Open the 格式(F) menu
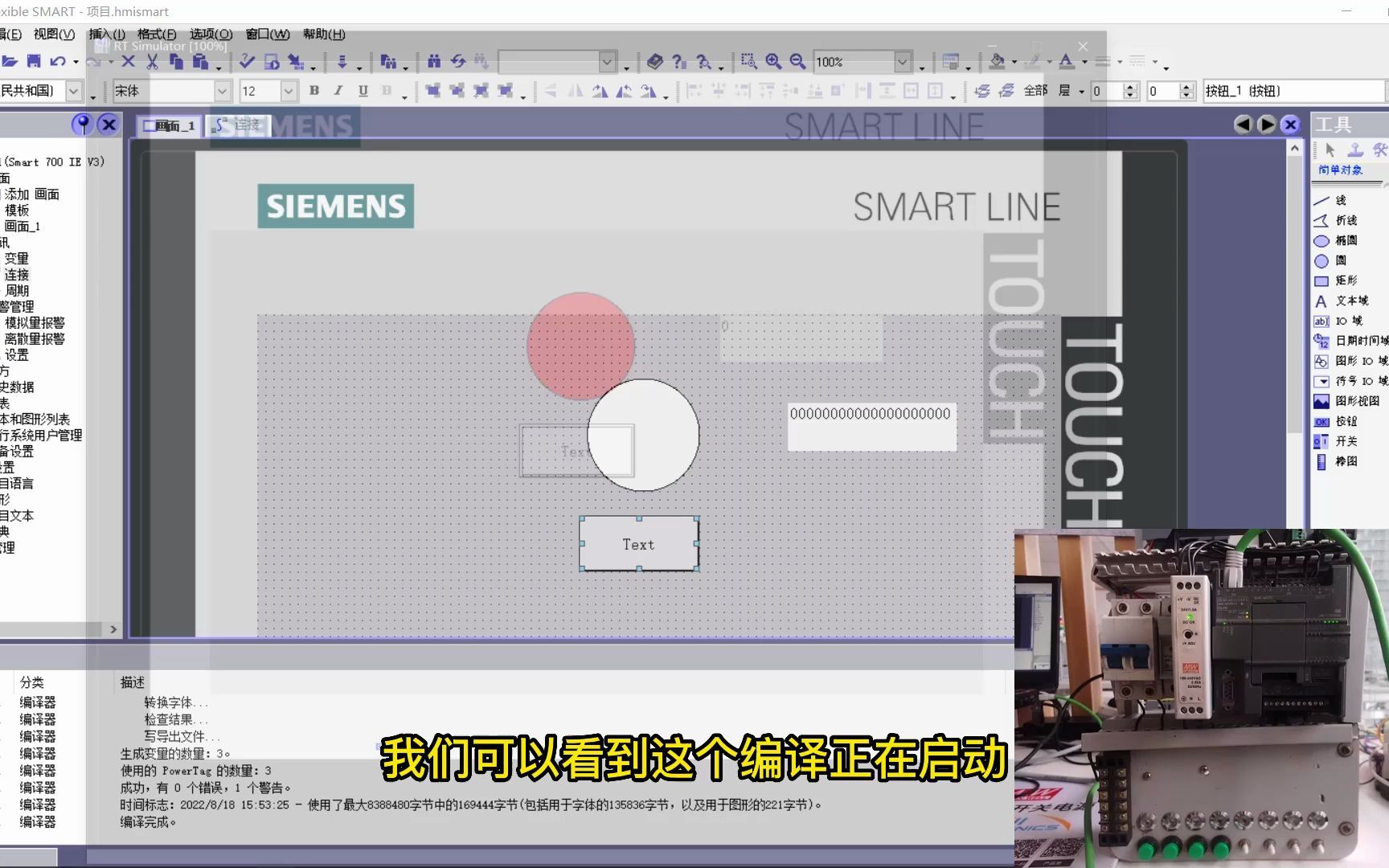This screenshot has width=1389, height=868. [x=157, y=34]
